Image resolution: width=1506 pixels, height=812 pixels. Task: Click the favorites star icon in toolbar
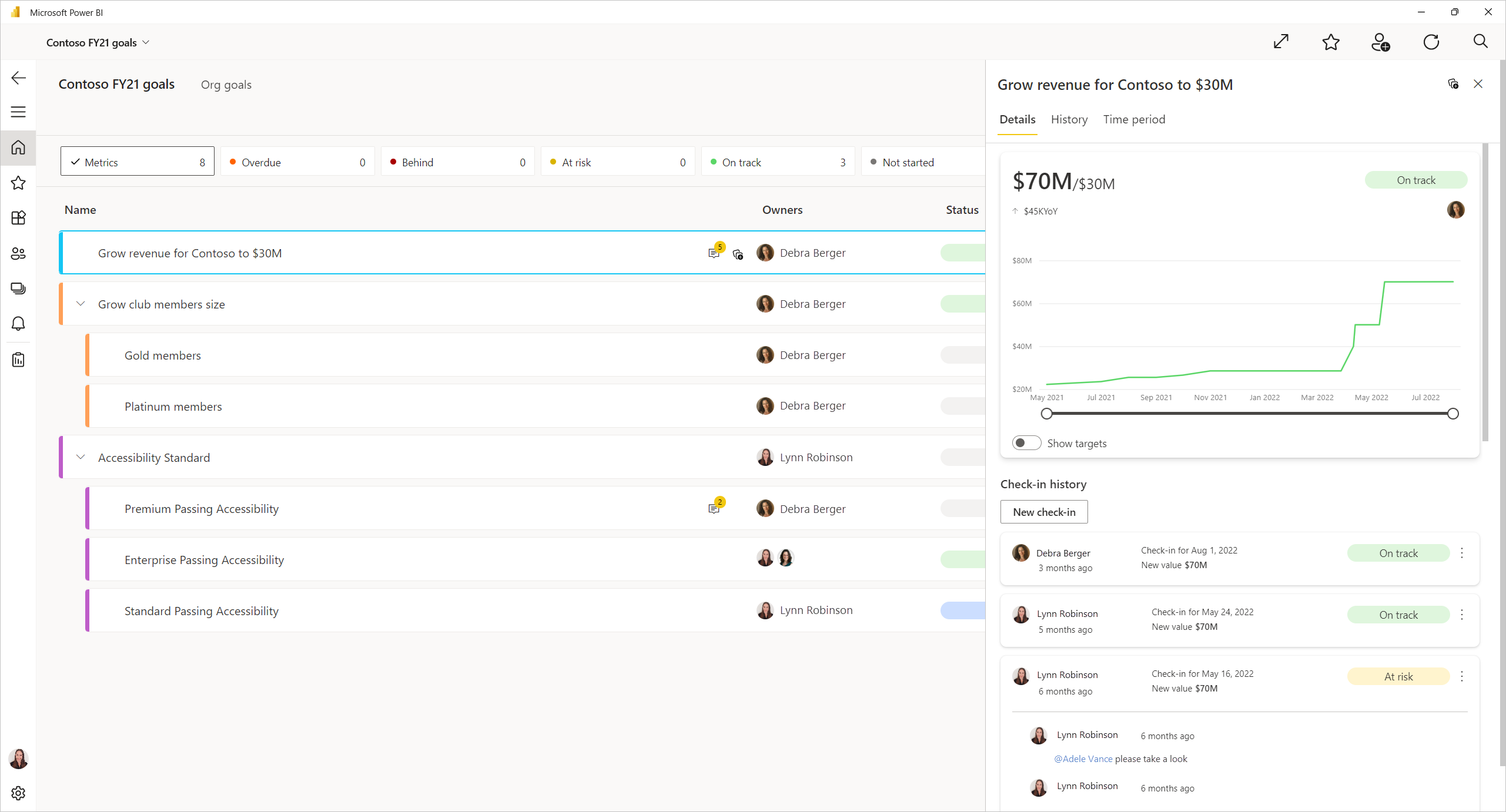[1330, 42]
